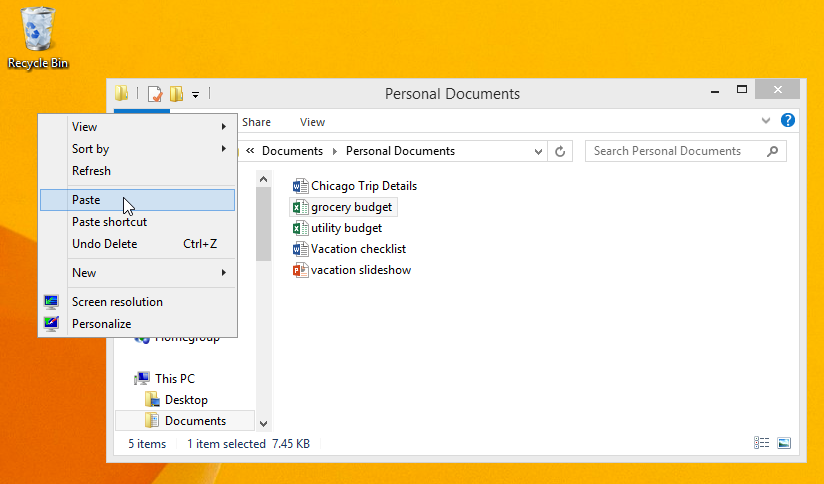
Task: Open the Recycle Bin desktop icon
Action: [x=38, y=37]
